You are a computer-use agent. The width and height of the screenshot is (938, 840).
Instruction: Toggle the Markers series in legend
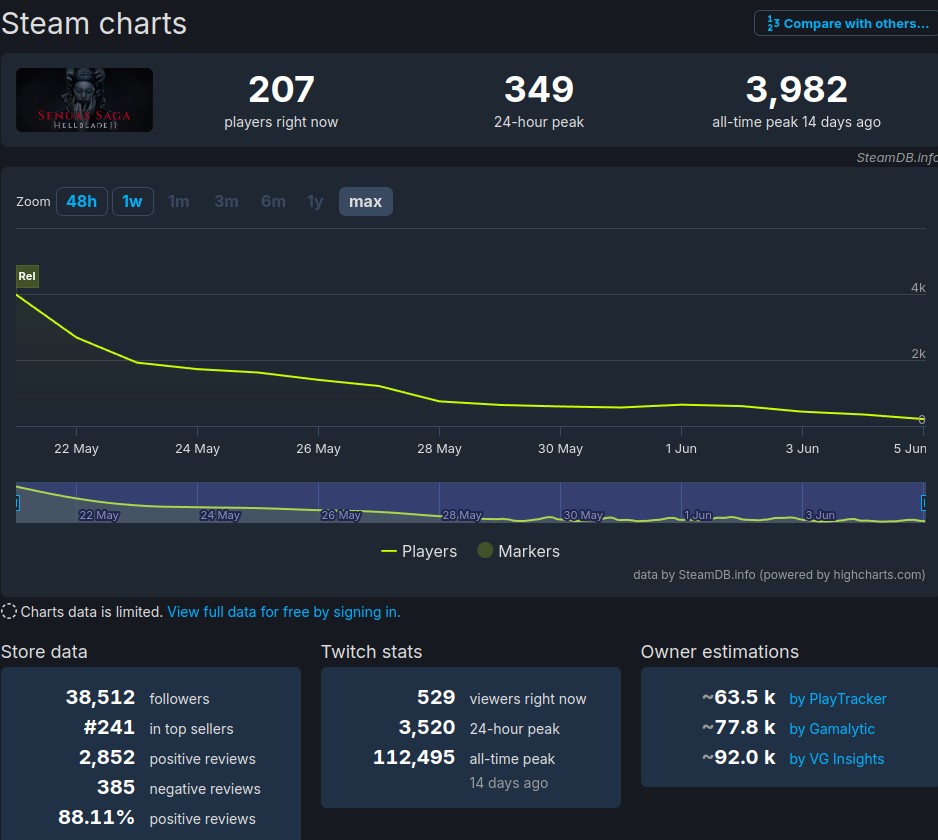(519, 551)
